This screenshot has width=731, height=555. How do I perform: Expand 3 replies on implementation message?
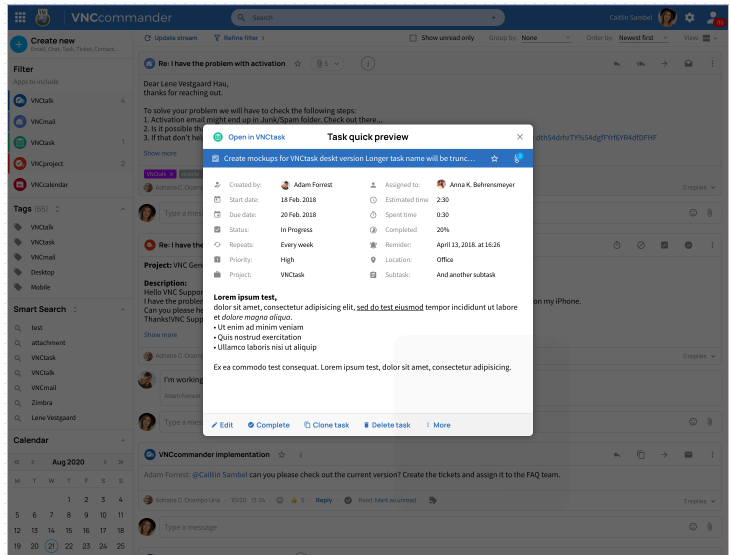699,501
